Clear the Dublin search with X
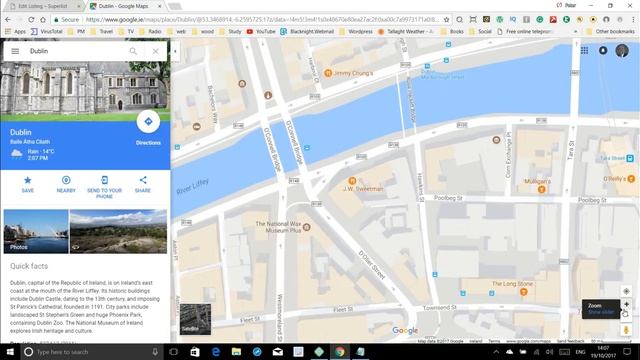This screenshot has height=360, width=640. 156,51
